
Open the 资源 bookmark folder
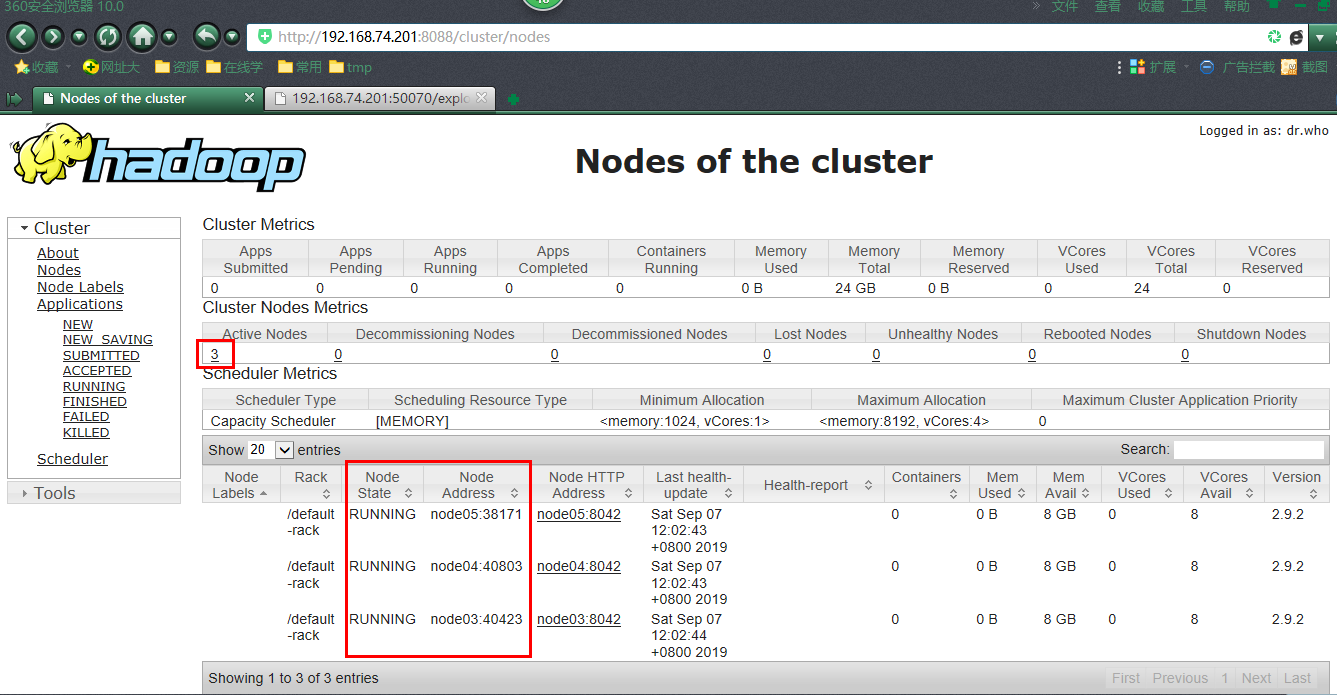pyautogui.click(x=176, y=67)
